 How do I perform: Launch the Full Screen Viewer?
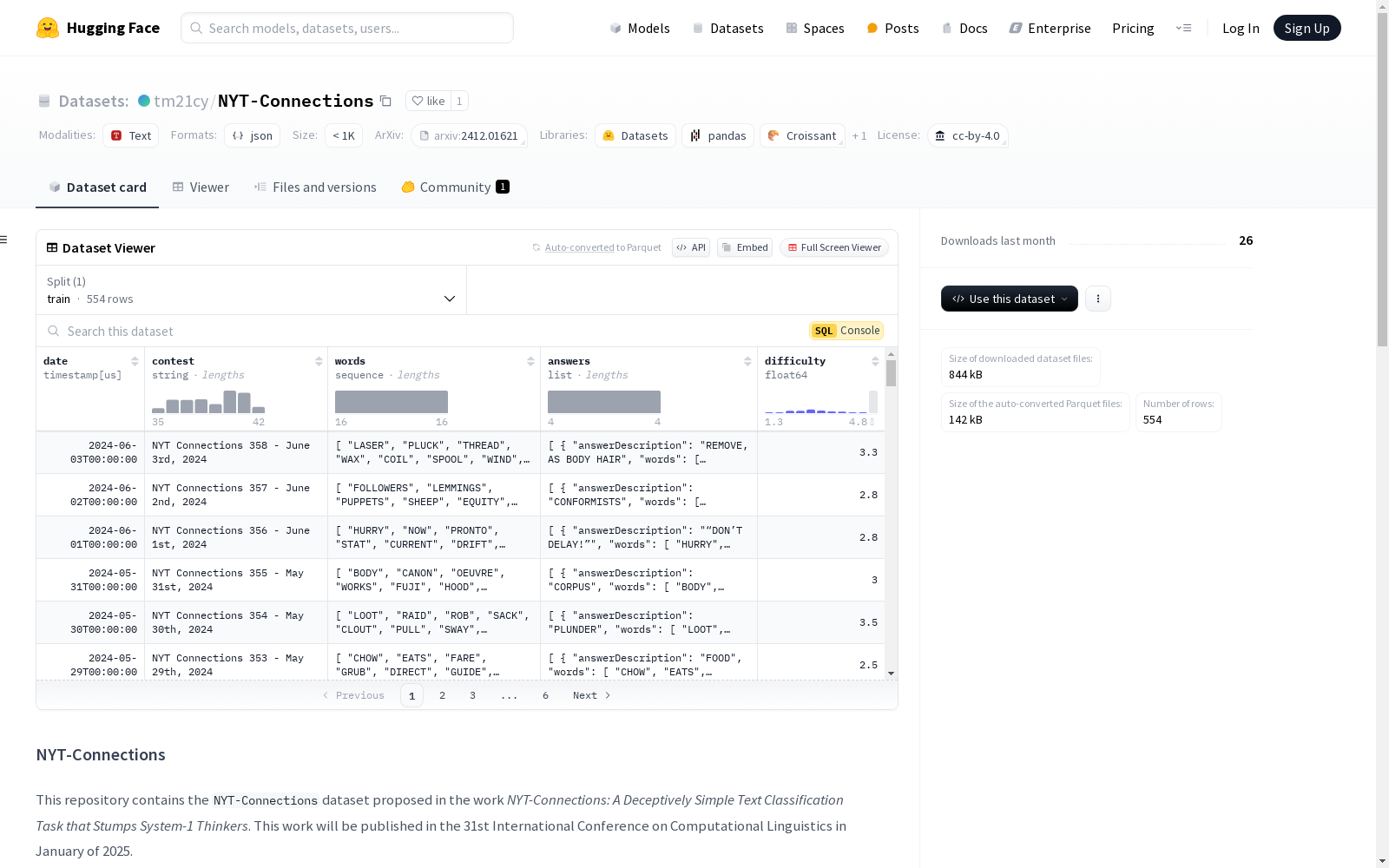click(x=834, y=247)
